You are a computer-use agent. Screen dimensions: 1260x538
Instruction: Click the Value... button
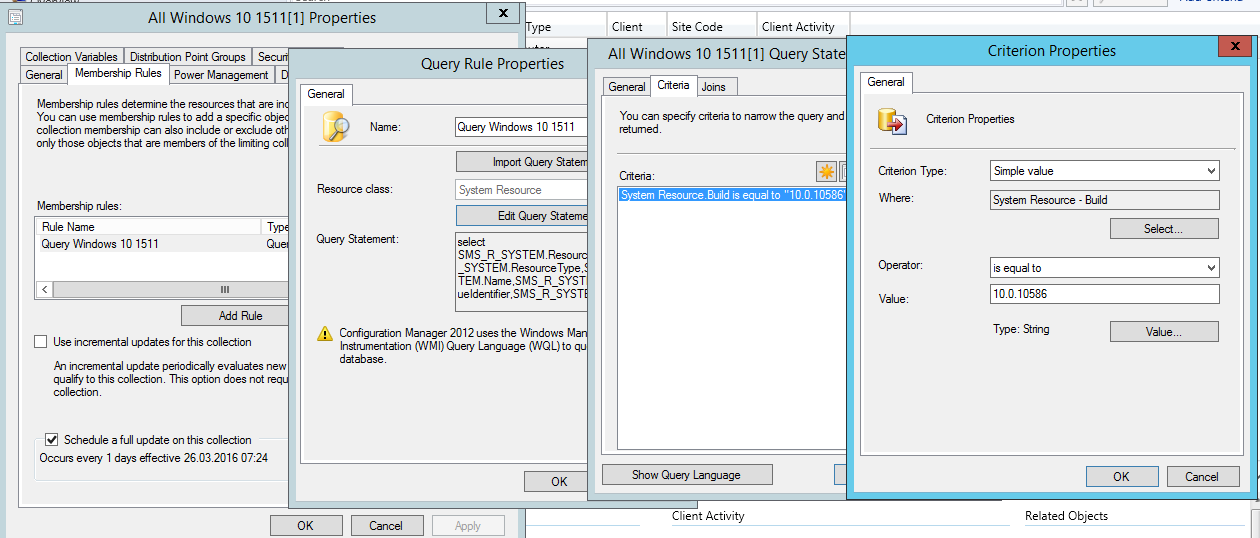click(1164, 331)
